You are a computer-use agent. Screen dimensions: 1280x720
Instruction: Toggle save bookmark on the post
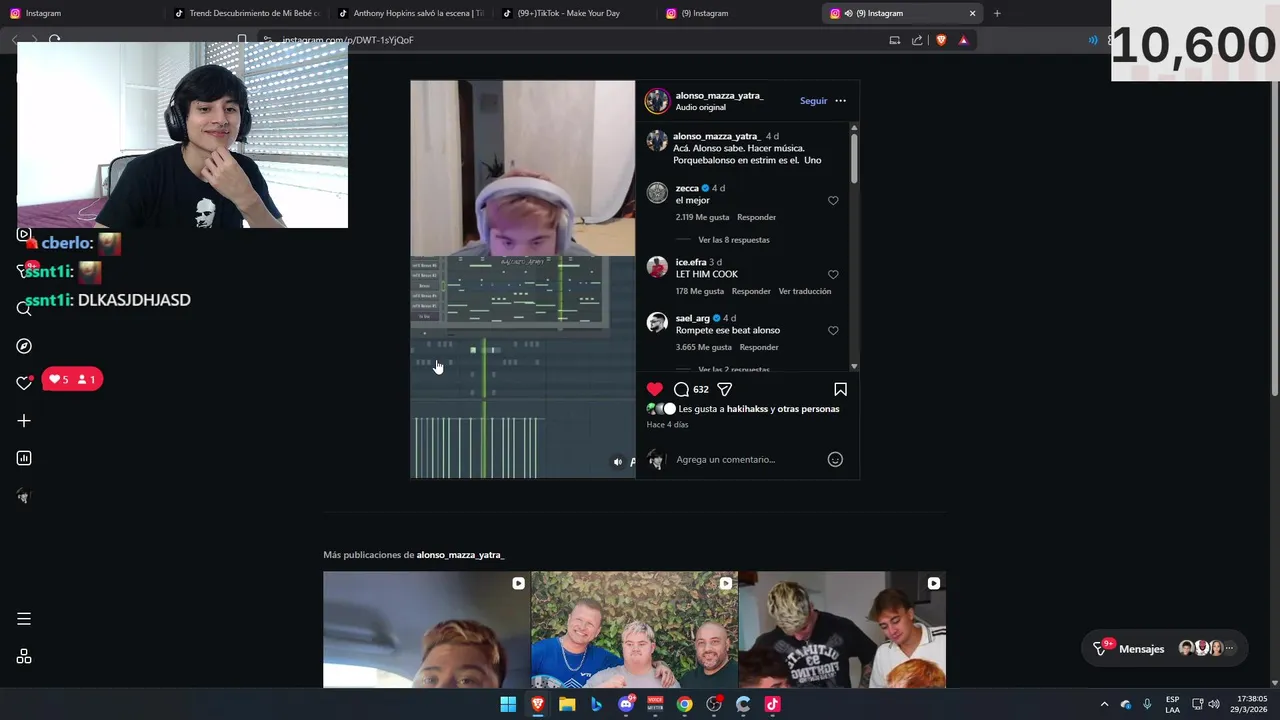point(840,389)
